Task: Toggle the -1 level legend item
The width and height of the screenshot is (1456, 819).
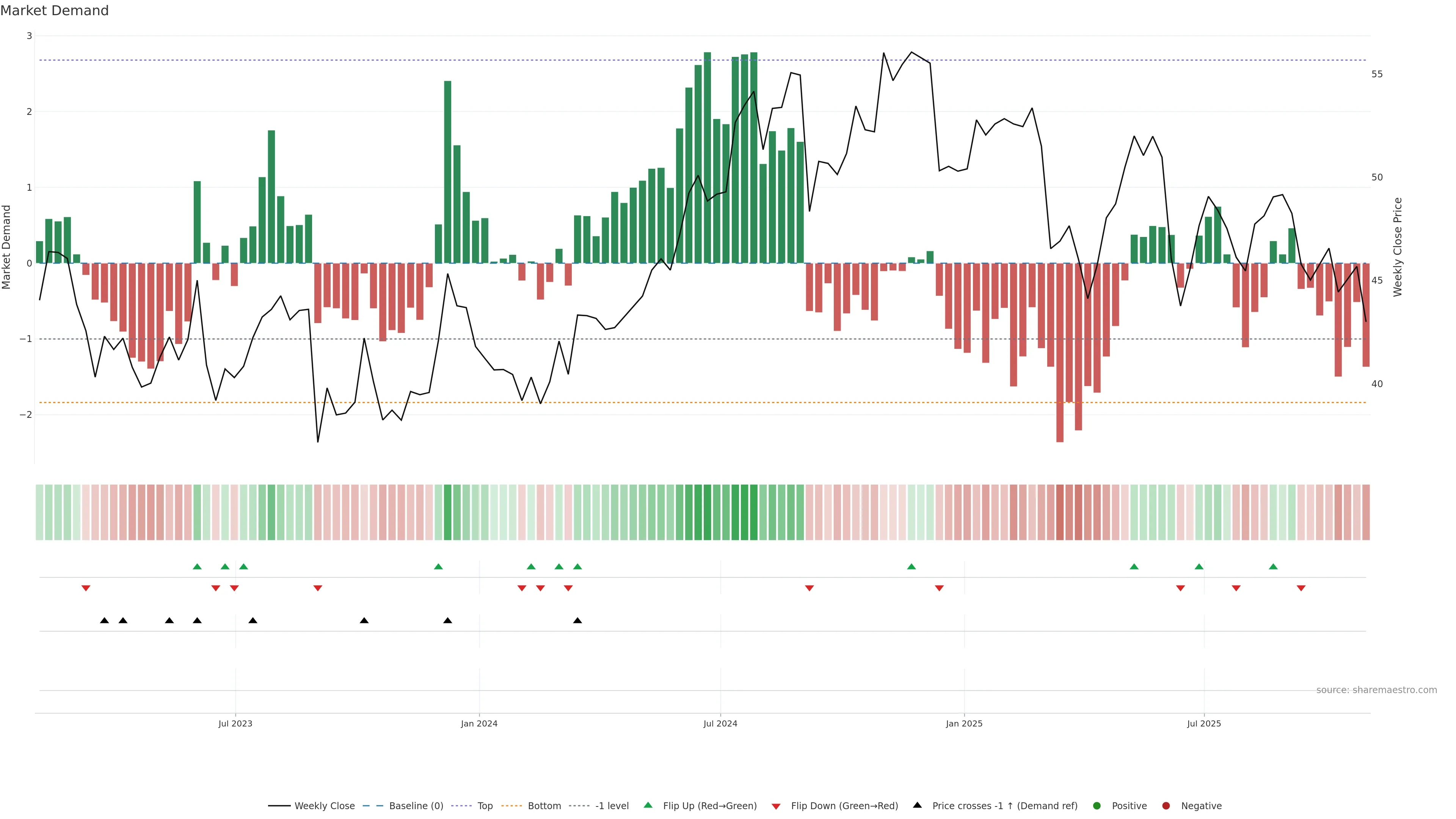Action: point(612,806)
